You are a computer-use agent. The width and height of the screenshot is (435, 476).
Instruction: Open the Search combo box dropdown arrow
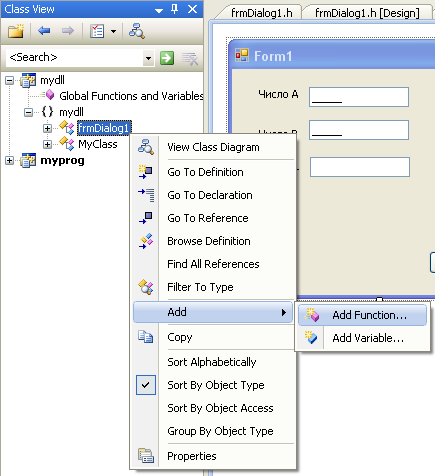pos(148,58)
